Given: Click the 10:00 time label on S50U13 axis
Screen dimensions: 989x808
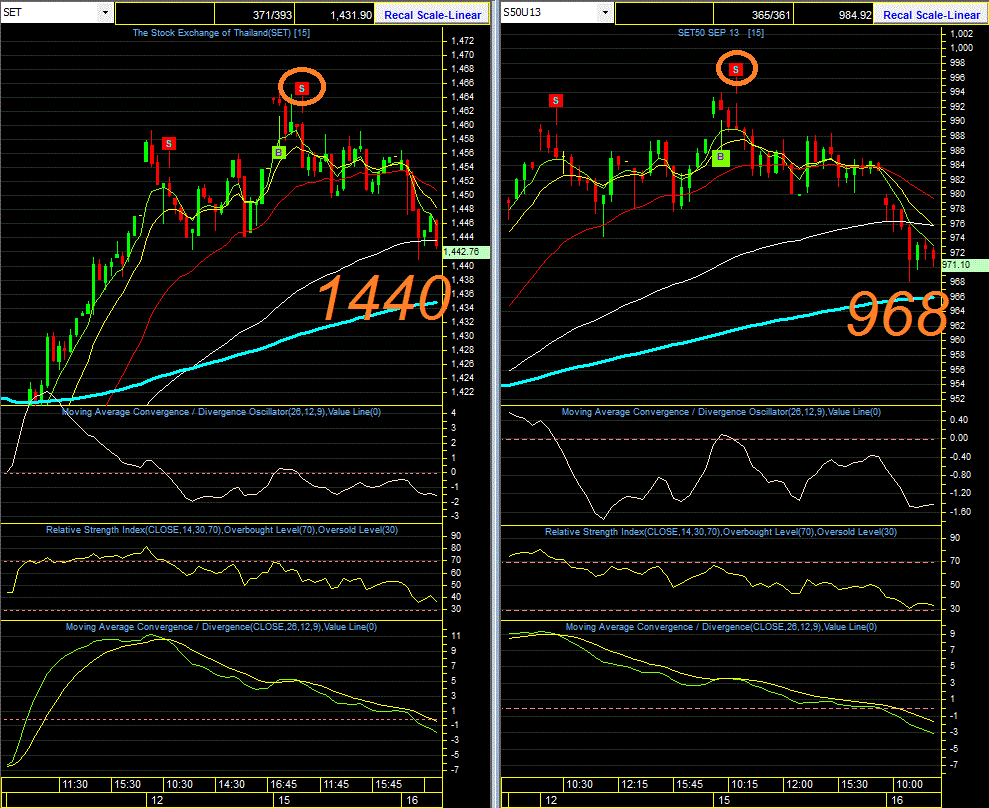Looking at the screenshot, I should (909, 784).
